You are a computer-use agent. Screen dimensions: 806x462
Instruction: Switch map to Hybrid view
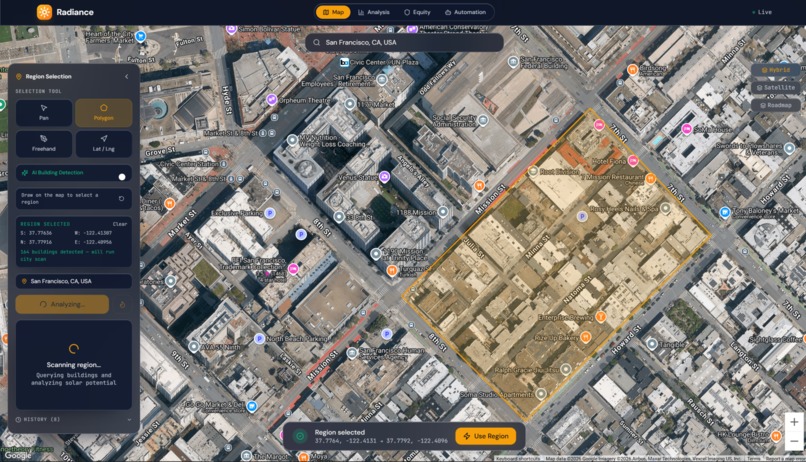tap(776, 70)
